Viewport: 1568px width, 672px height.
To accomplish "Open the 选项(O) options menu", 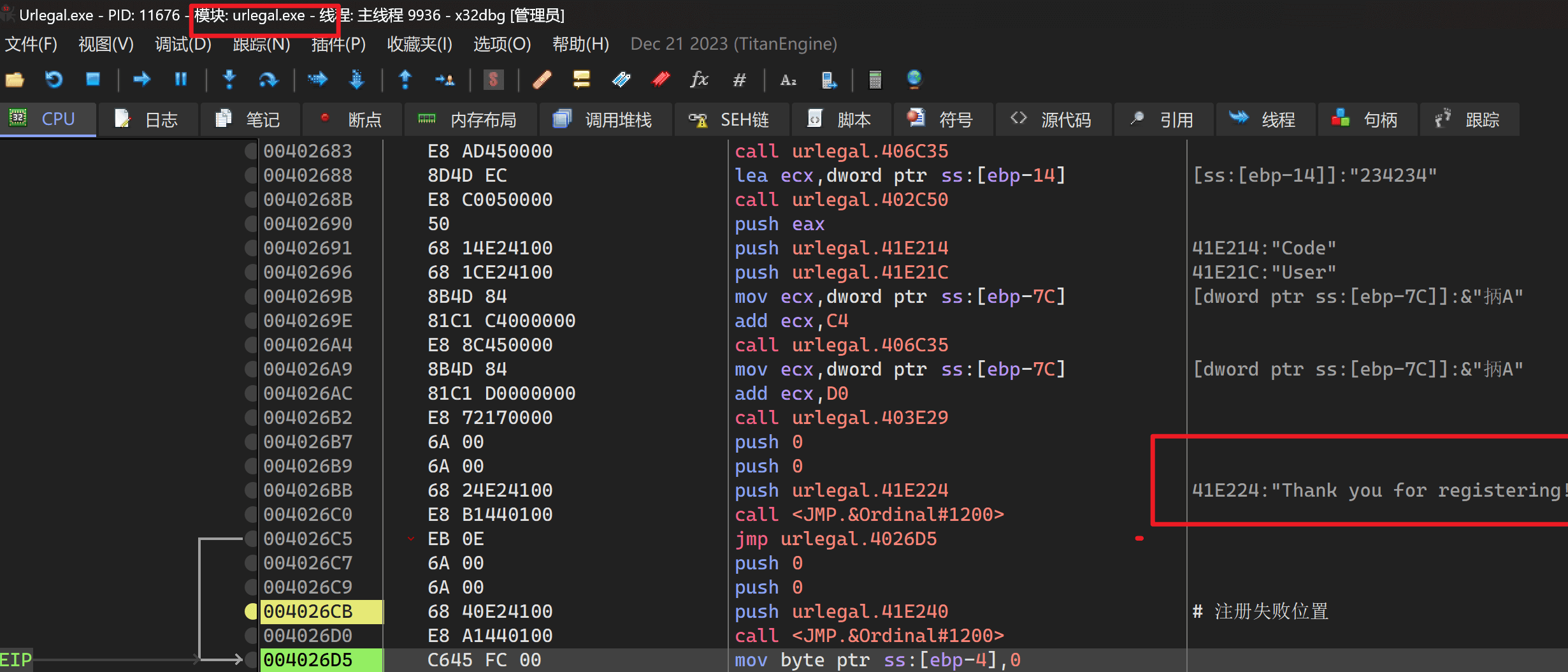I will [x=501, y=44].
